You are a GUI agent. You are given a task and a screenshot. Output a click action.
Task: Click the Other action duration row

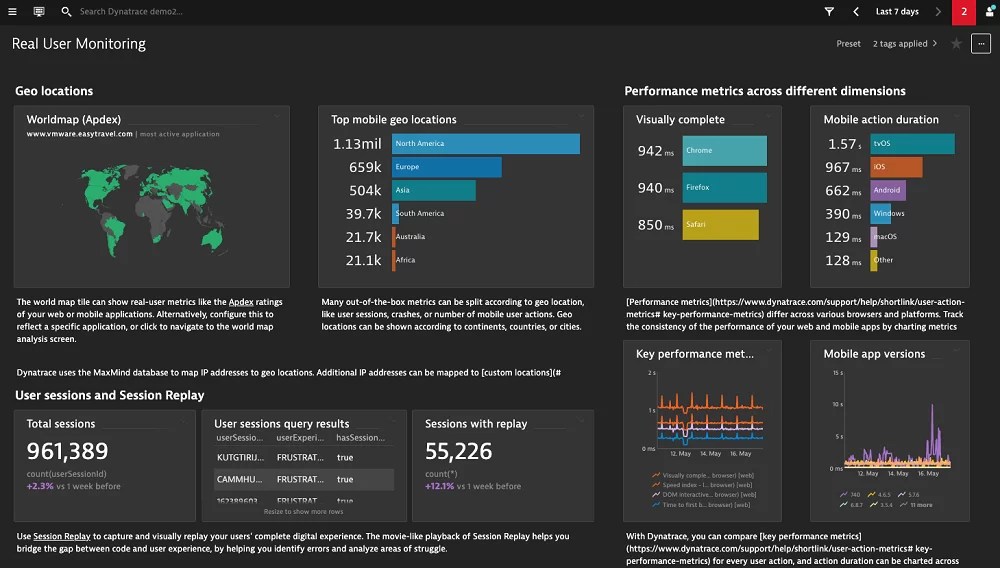coord(882,260)
